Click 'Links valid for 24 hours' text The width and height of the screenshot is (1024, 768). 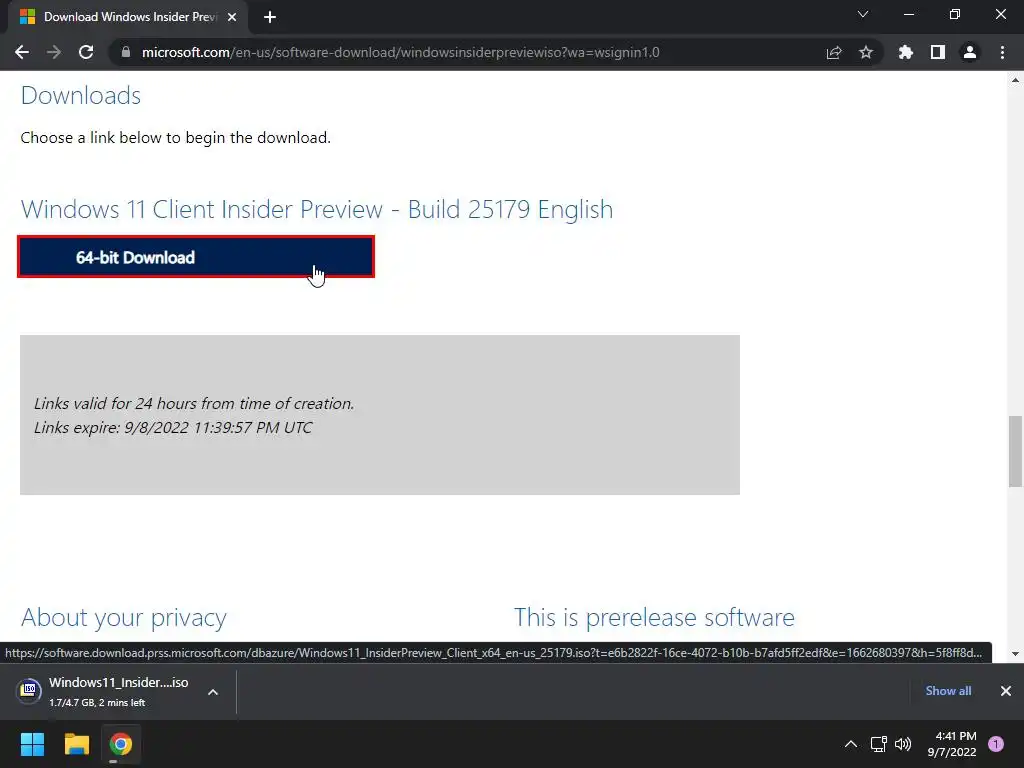(x=194, y=404)
